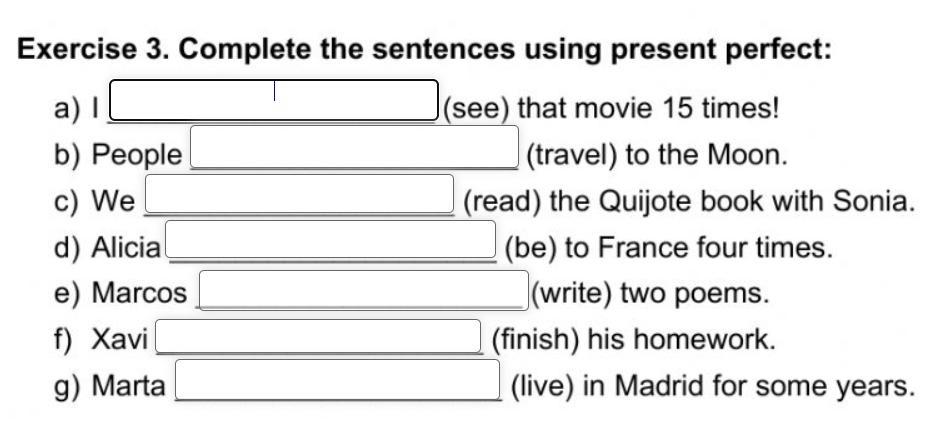Select the "(read)" verb hint
This screenshot has height=428, width=939.
[502, 202]
